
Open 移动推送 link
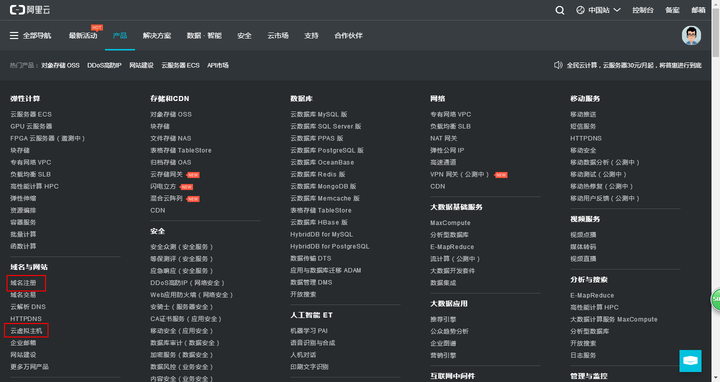pos(583,114)
